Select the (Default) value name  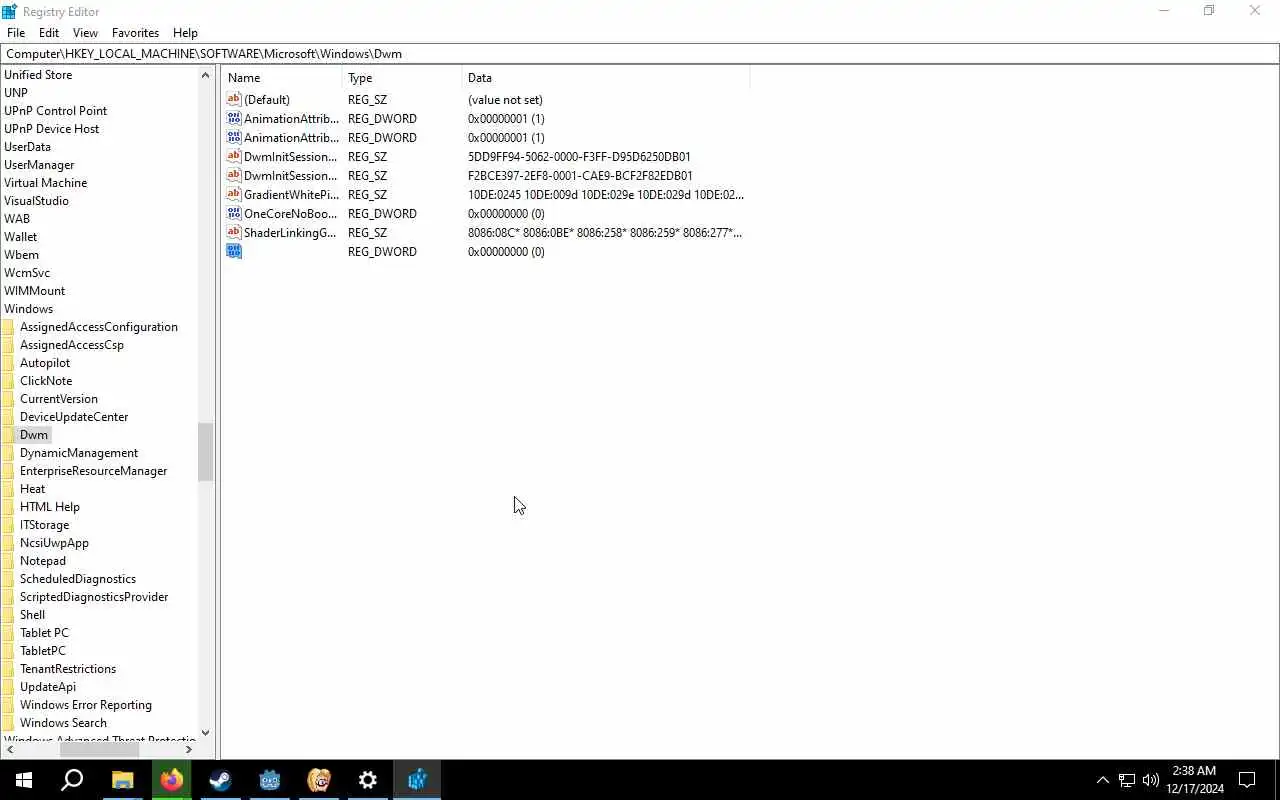click(x=267, y=99)
